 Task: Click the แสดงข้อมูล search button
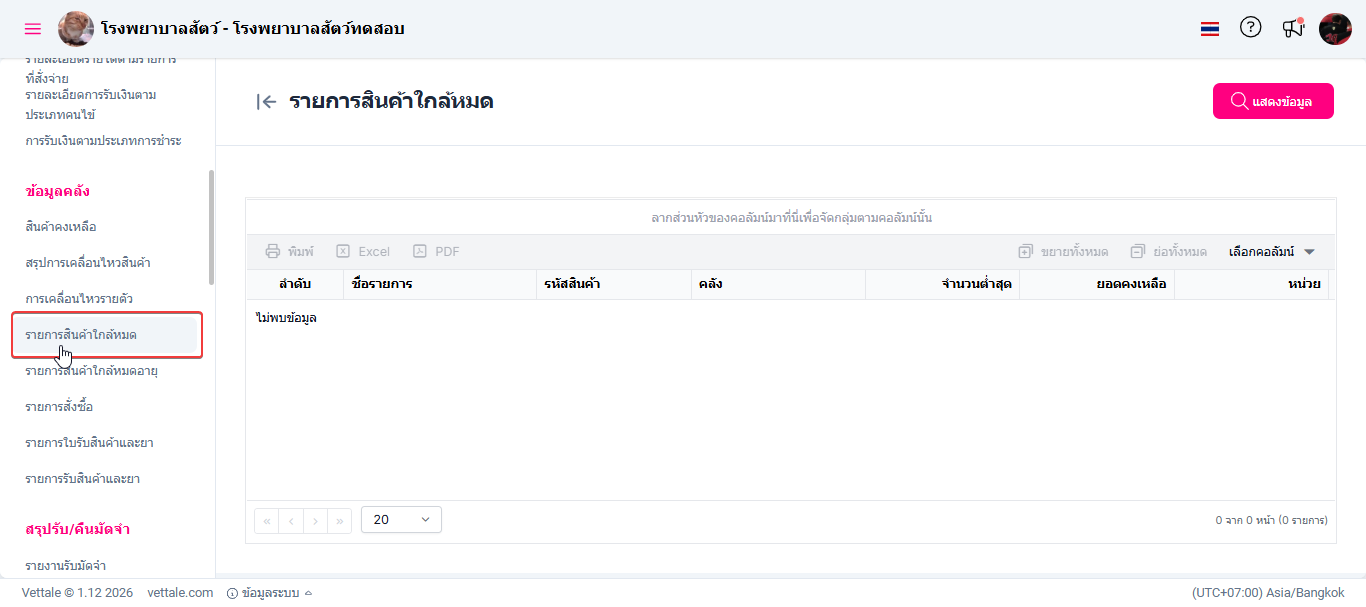pos(1273,101)
